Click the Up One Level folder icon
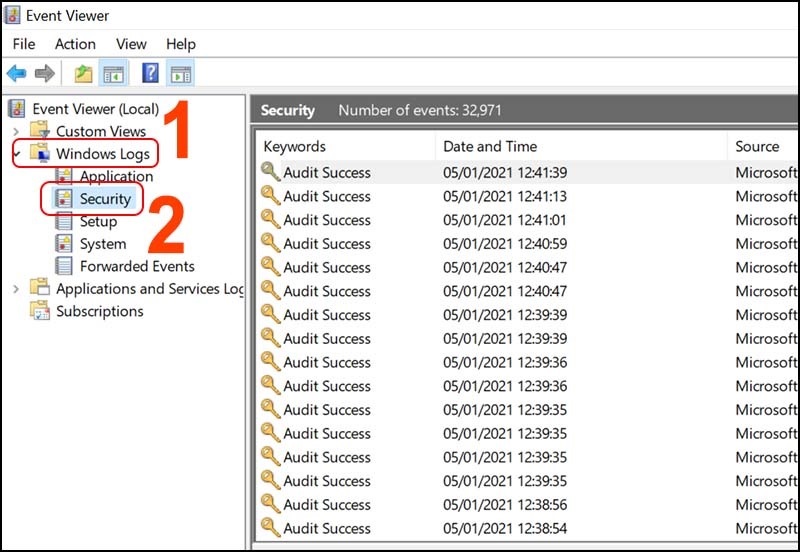 (x=83, y=73)
